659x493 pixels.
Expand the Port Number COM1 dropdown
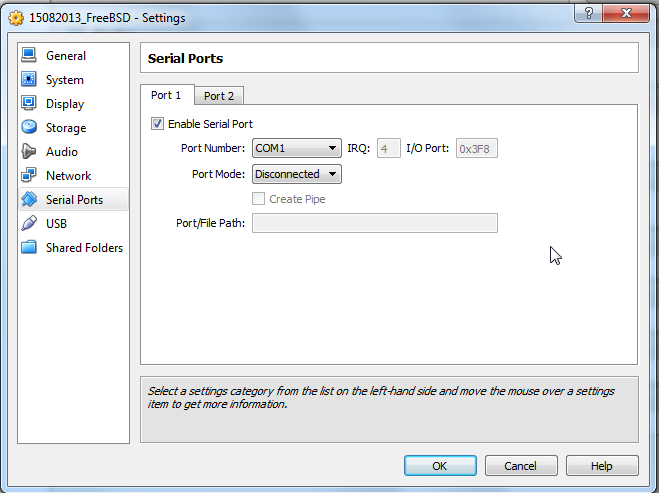click(x=296, y=149)
